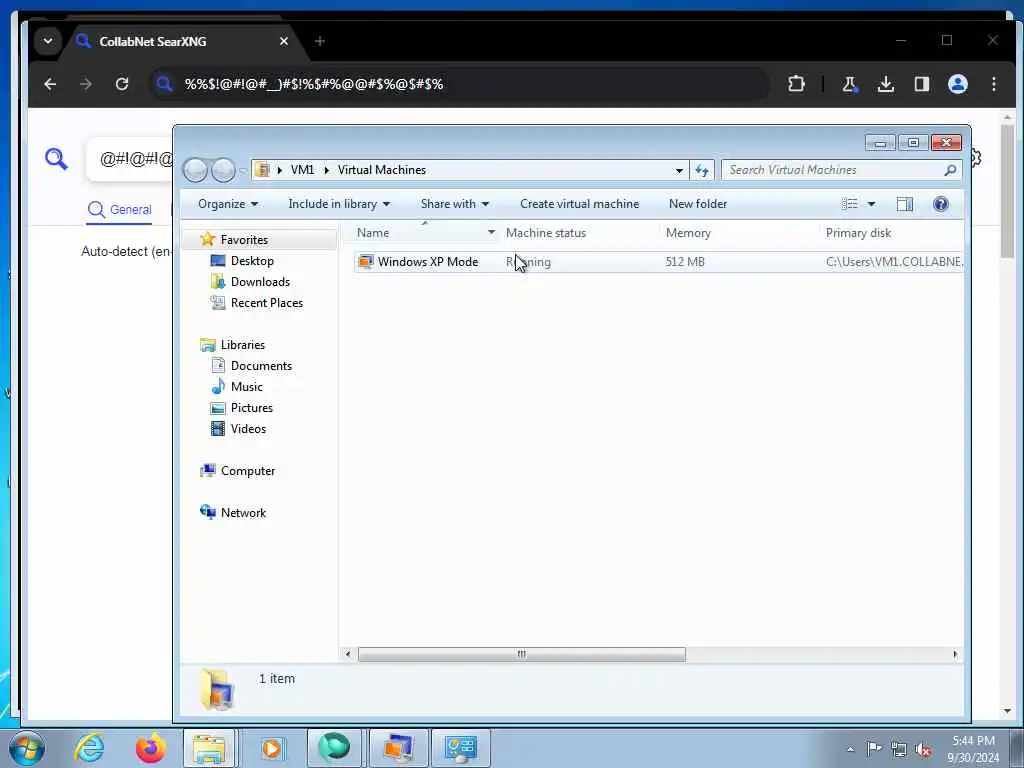
Task: Open Windows Explorer taskbar icon
Action: click(209, 748)
